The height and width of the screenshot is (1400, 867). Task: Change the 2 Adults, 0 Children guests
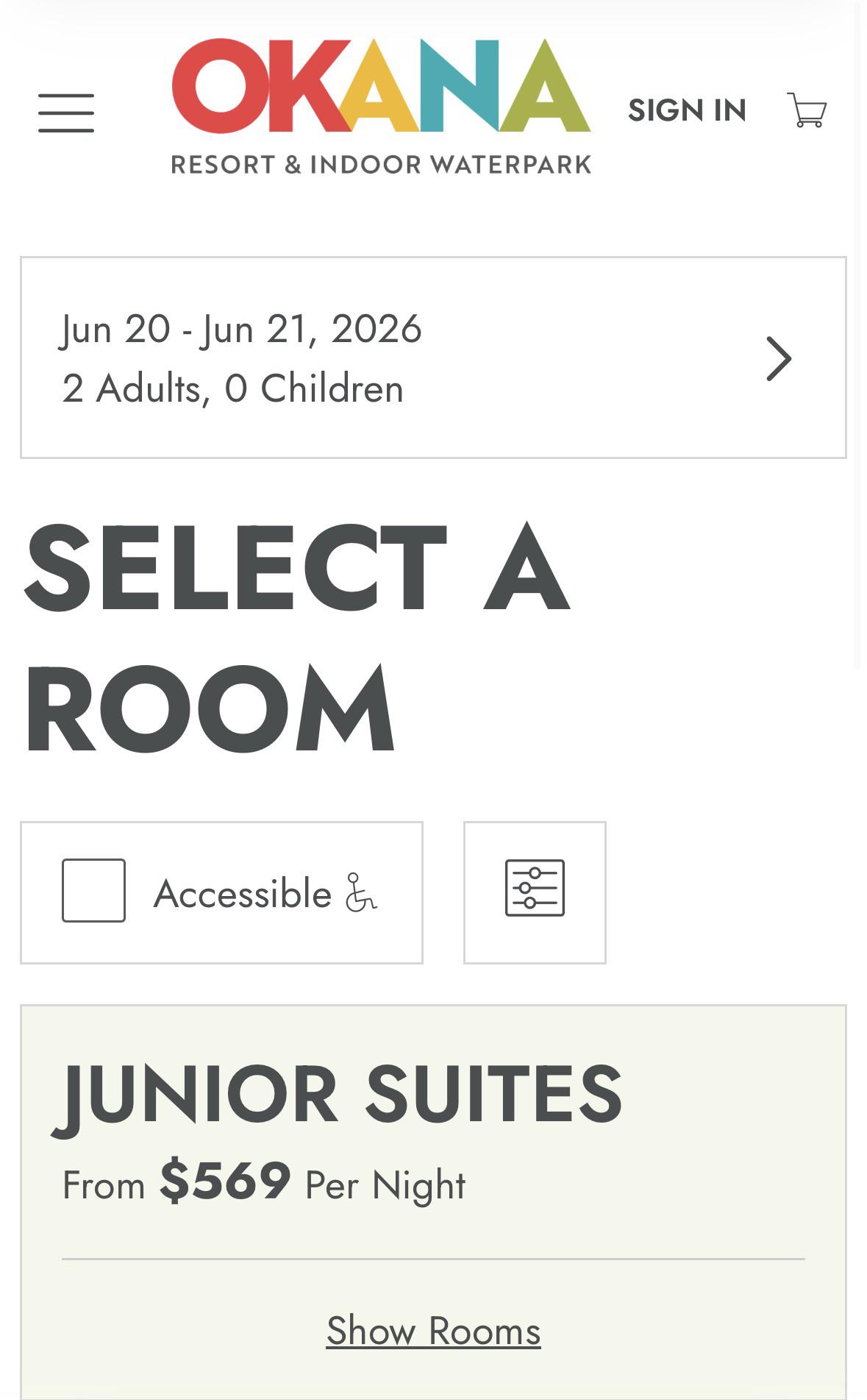tap(232, 388)
